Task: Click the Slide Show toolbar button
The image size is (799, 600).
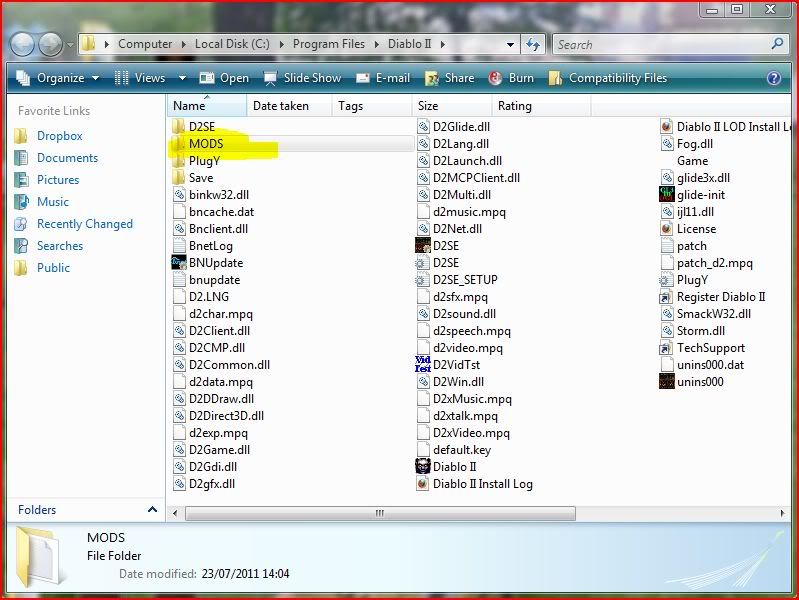Action: 302,78
